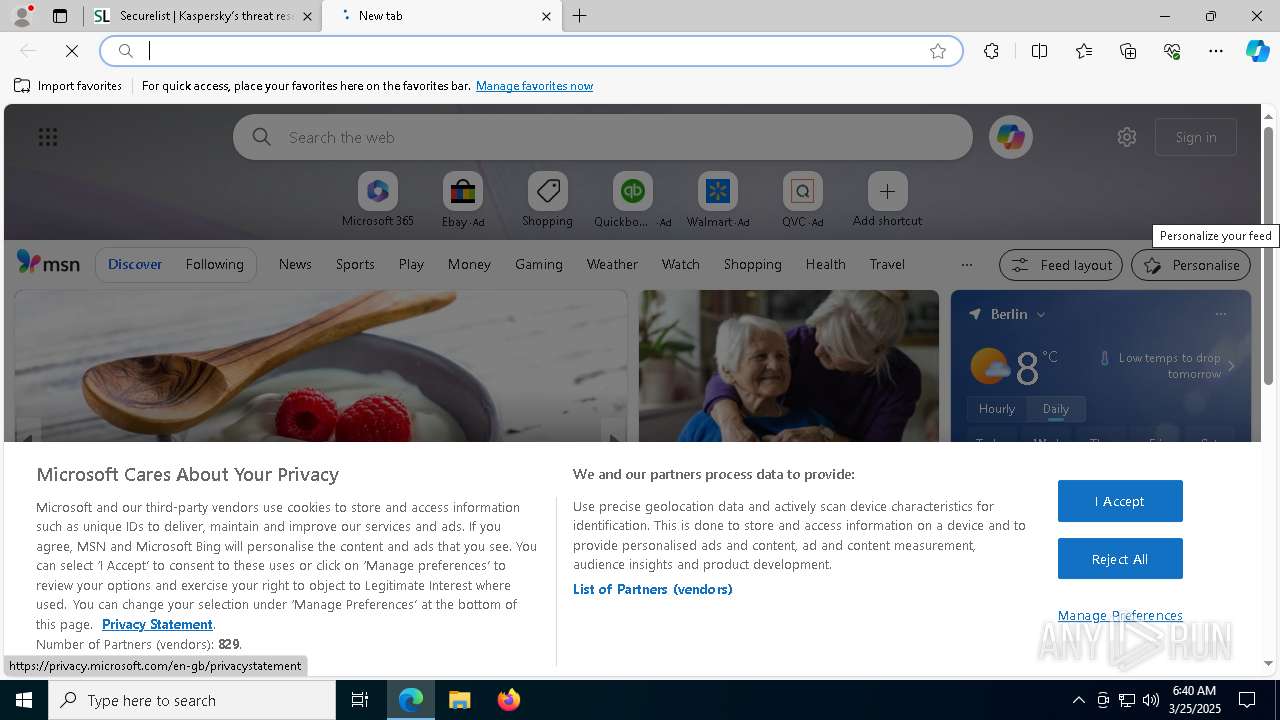Open the Money category
This screenshot has width=1280, height=720.
(469, 264)
